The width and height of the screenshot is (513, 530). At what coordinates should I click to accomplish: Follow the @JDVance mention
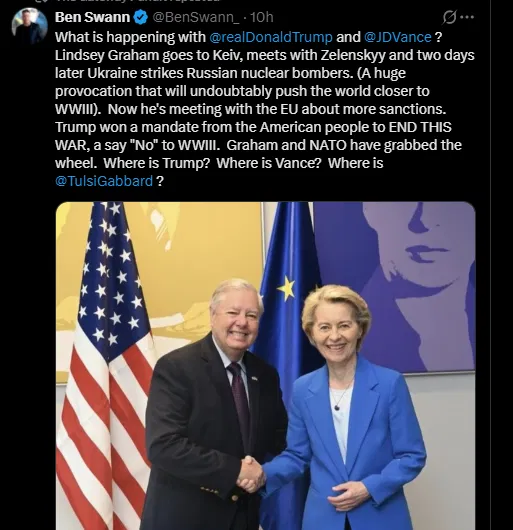[398, 37]
